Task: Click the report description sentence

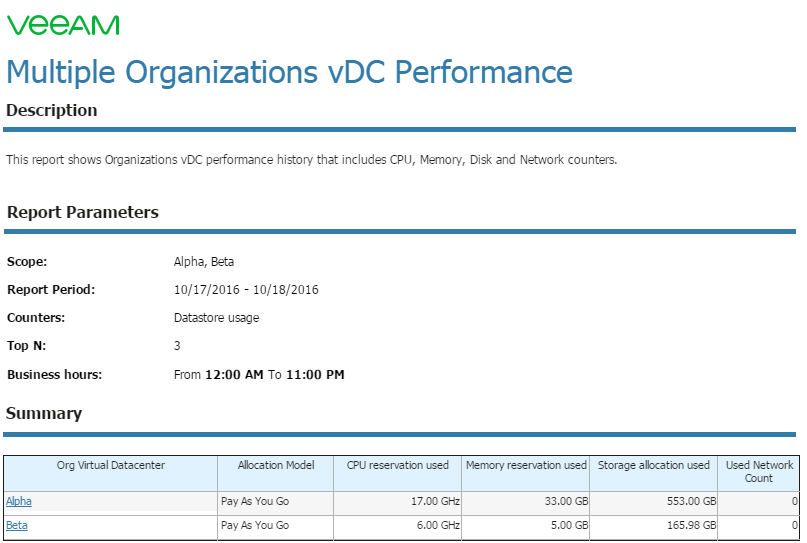Action: [311, 160]
